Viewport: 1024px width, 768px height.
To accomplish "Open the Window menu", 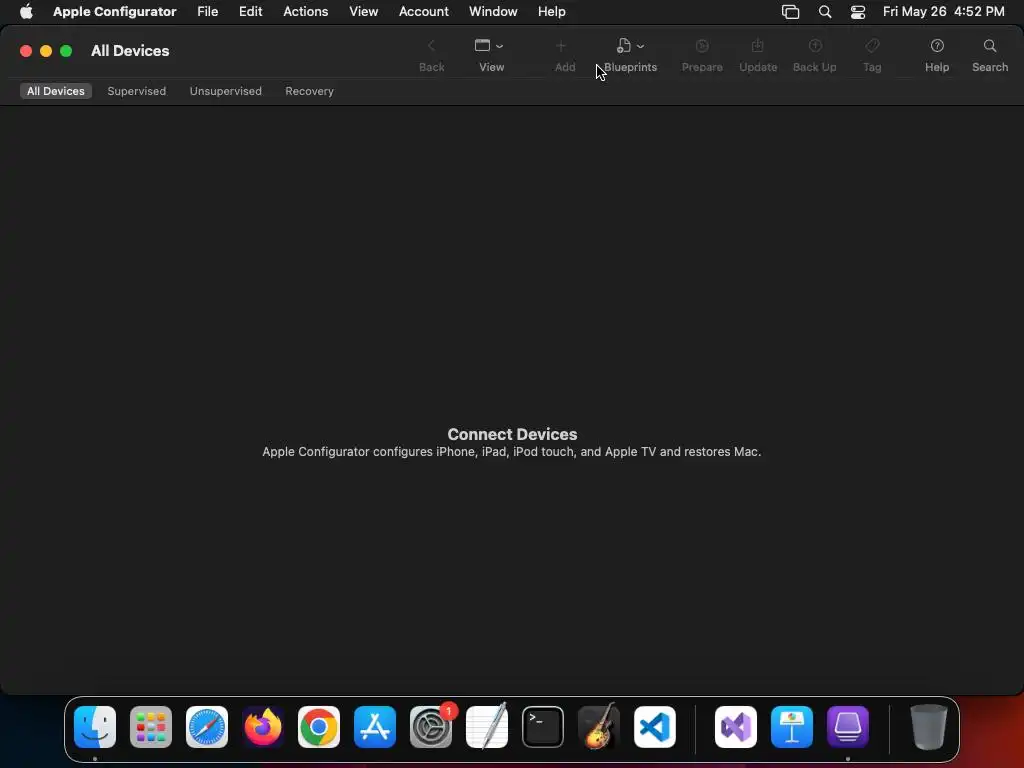I will tap(493, 12).
